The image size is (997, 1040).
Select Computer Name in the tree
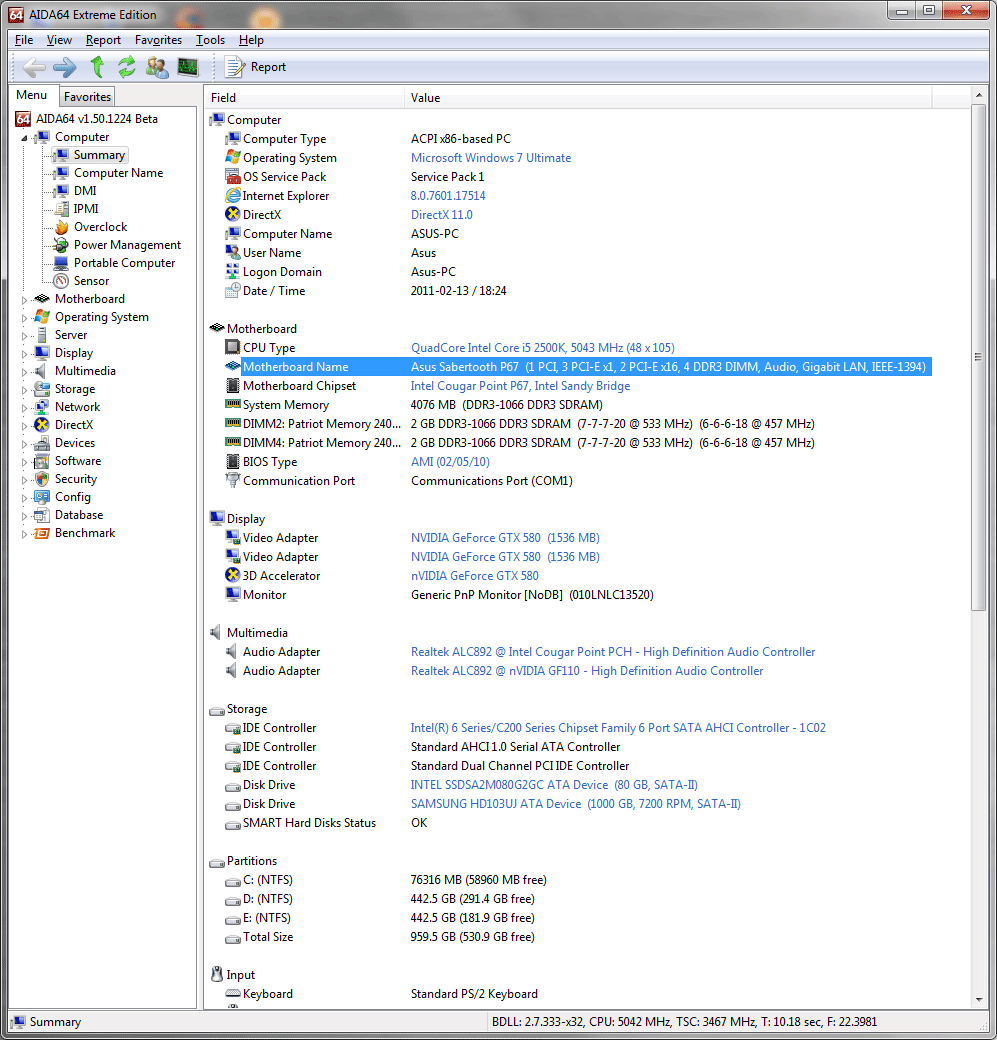(x=118, y=173)
